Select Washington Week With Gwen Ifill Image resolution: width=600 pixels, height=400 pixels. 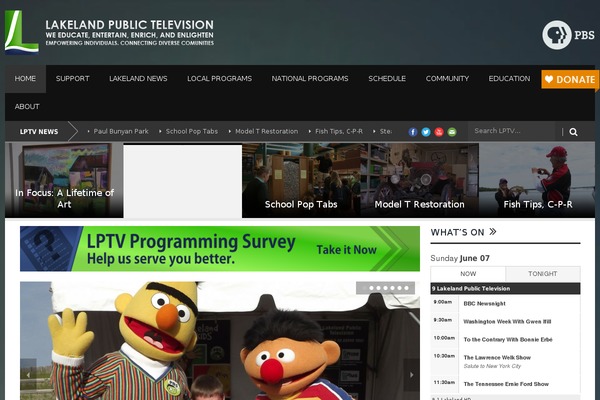tap(507, 322)
